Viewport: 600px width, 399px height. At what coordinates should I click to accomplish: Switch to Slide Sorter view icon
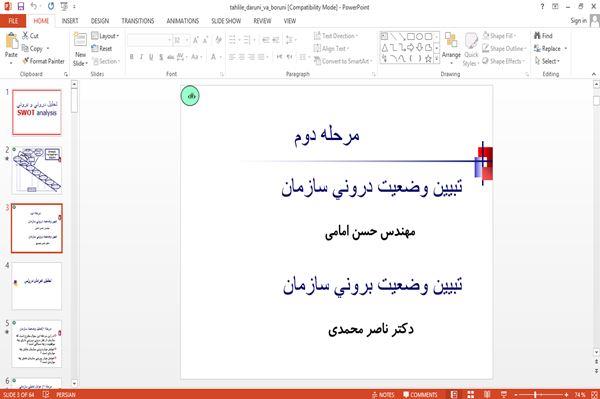coord(471,394)
